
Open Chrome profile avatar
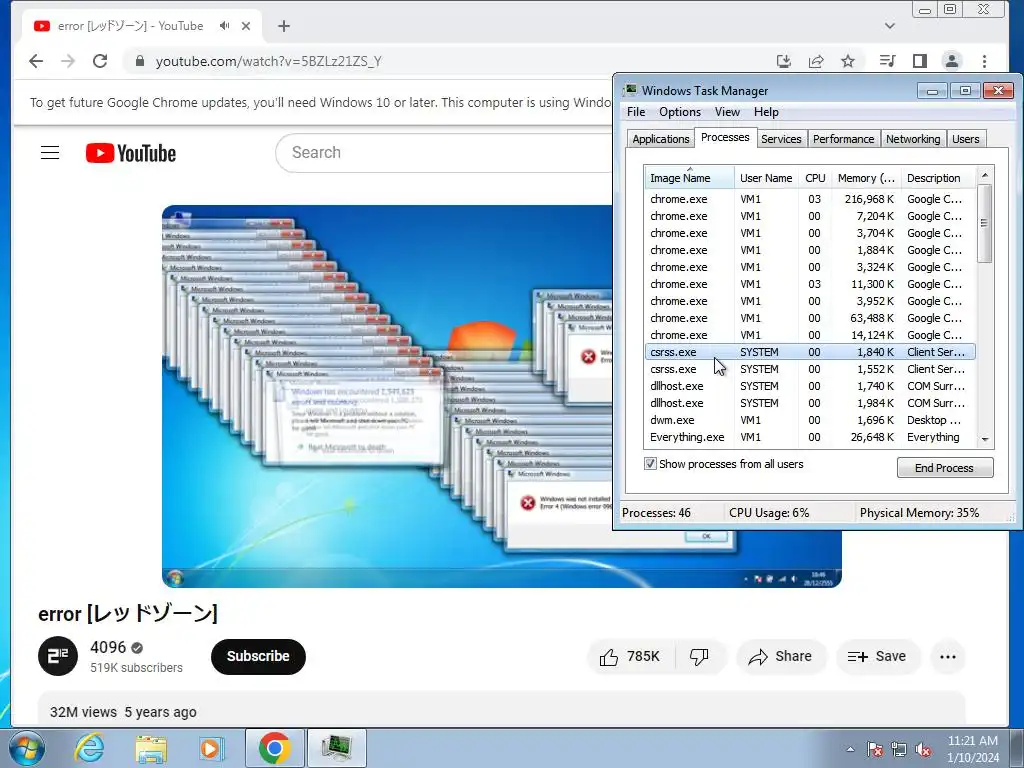tap(952, 61)
